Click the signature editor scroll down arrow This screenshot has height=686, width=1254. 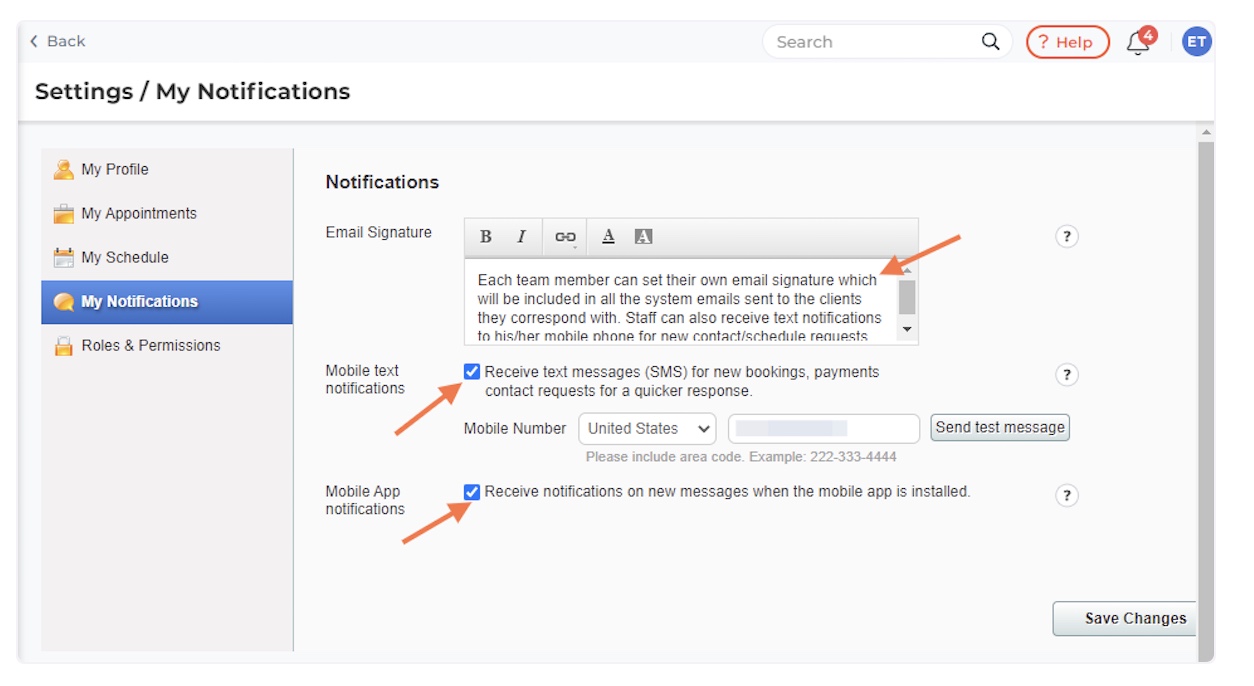pos(907,329)
